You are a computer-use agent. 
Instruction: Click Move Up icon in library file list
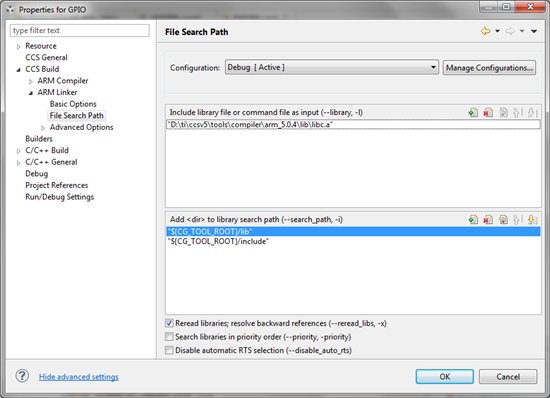coord(517,113)
